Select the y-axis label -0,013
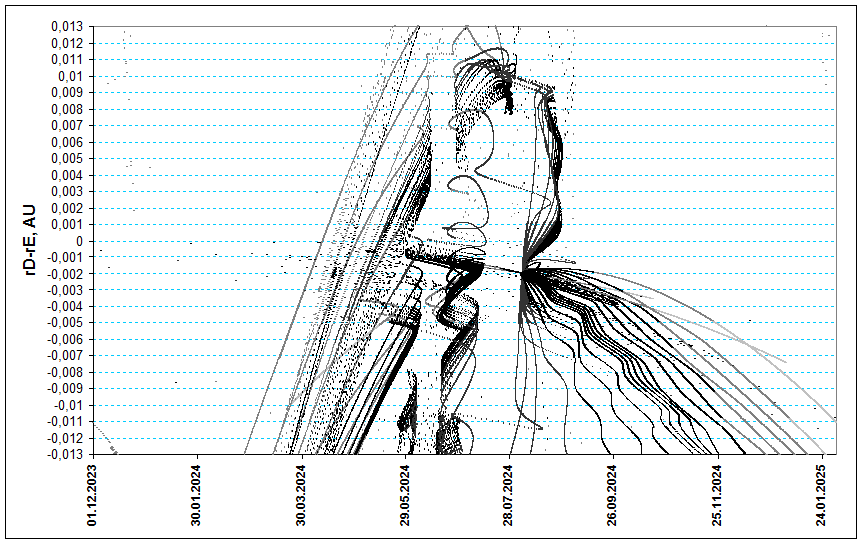 [65, 455]
